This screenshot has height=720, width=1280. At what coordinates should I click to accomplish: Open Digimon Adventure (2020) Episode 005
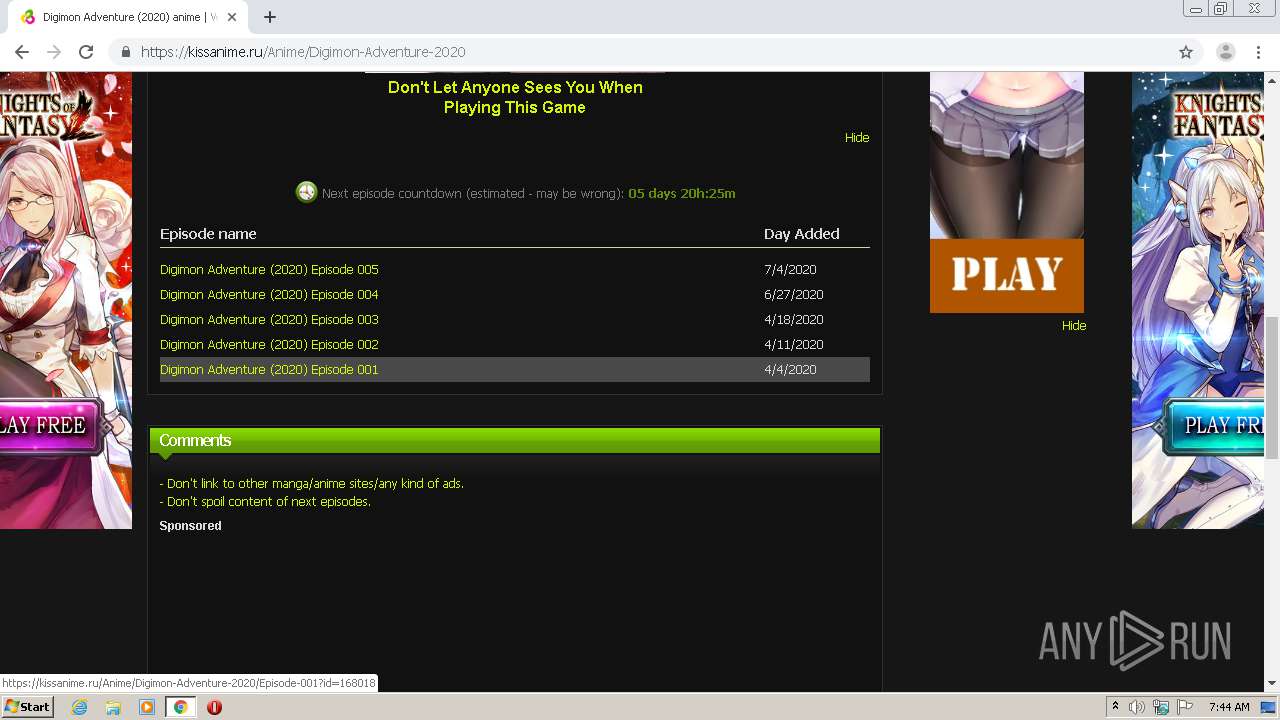(x=269, y=269)
